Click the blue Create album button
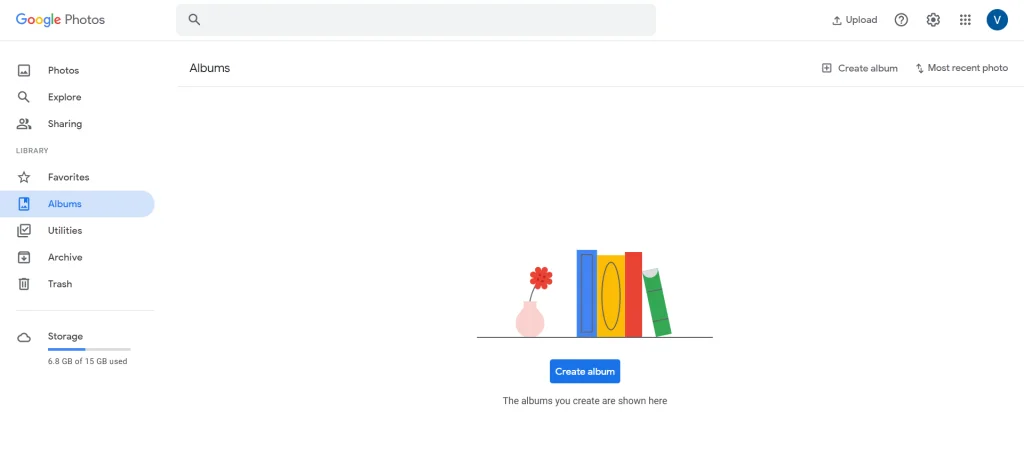Viewport: 1024px width, 457px height. (x=584, y=371)
